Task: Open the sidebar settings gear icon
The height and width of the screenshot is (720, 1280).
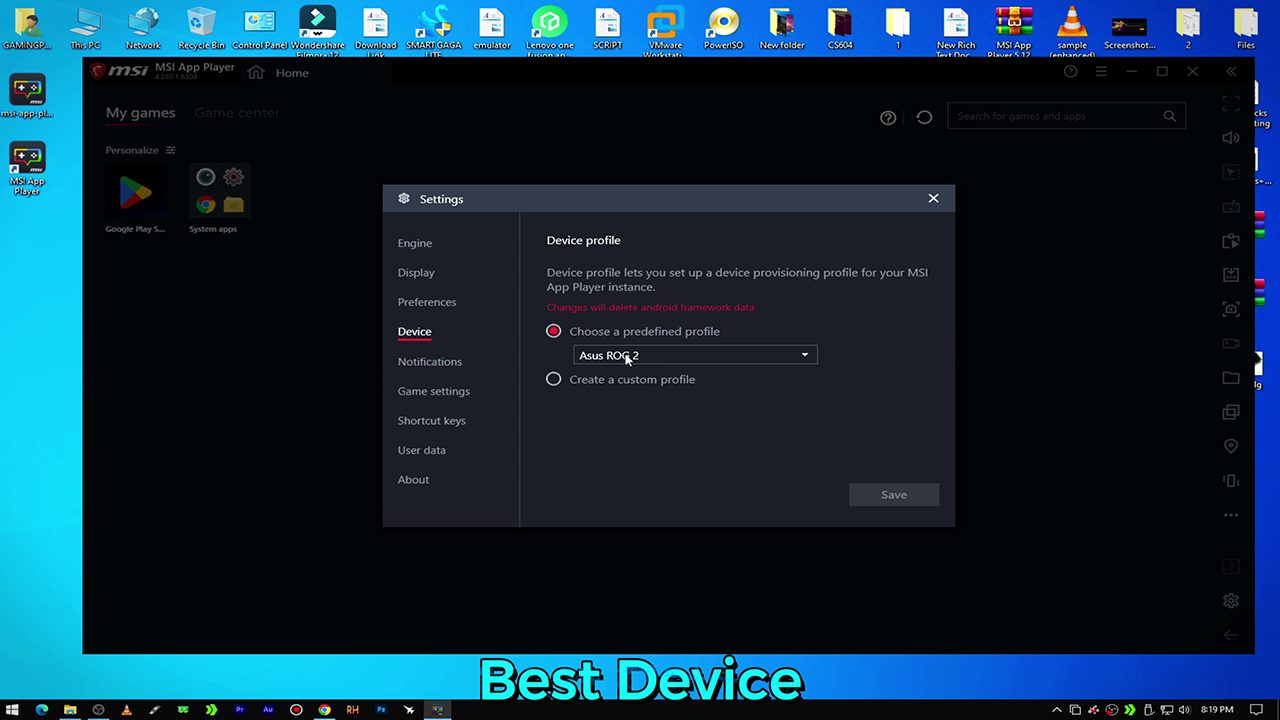Action: pos(1231,601)
